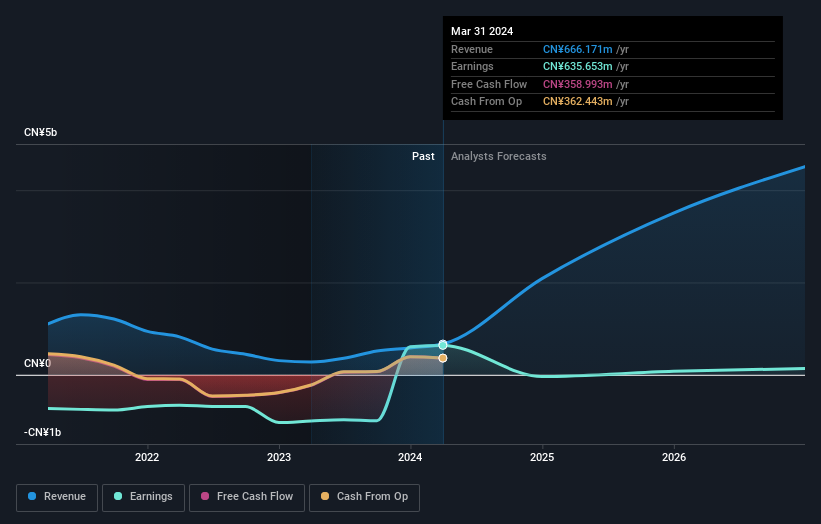Click the Mar 31 2024 tooltip date
Screen dimensions: 821x524
pos(482,31)
